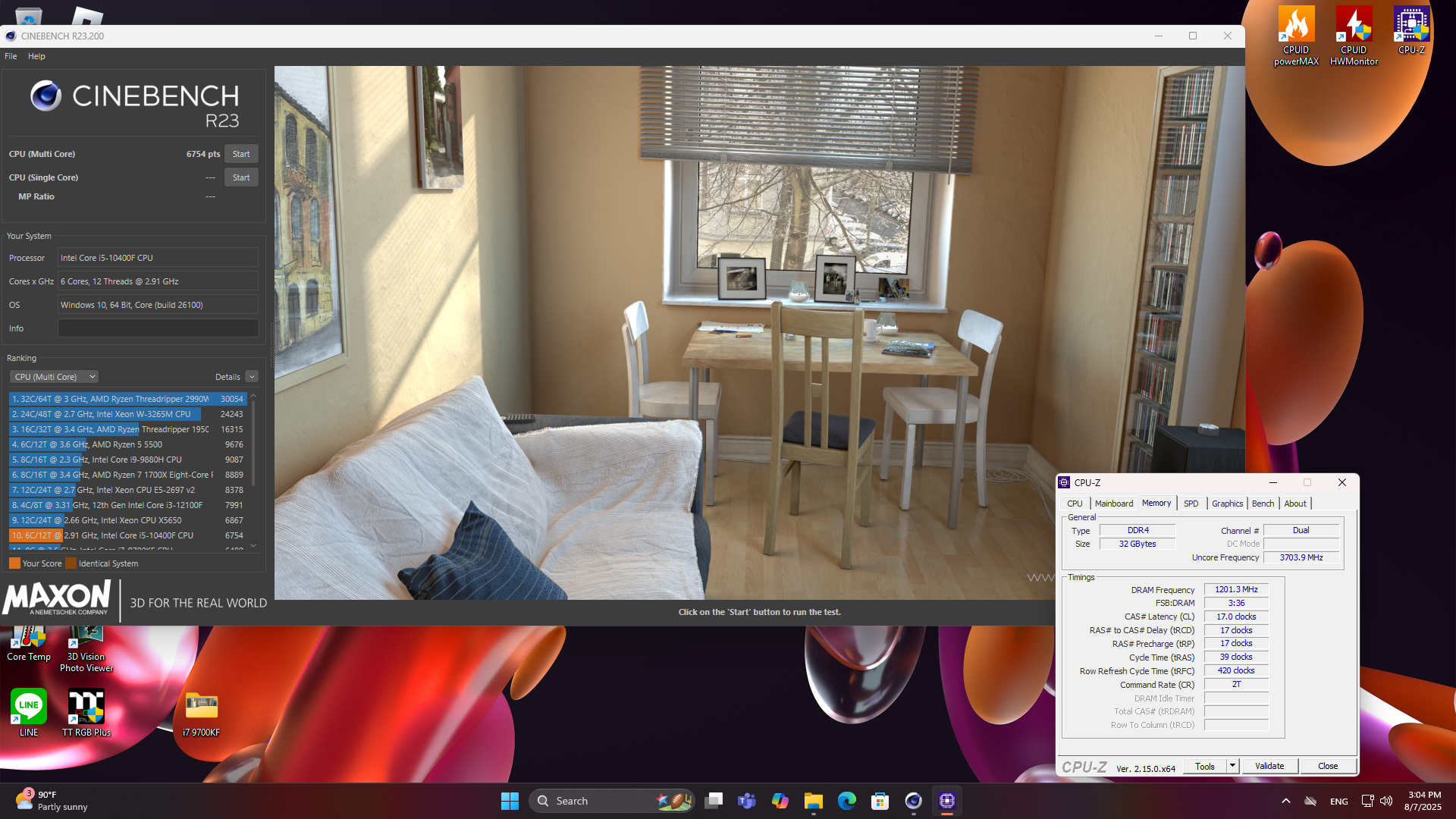Image resolution: width=1456 pixels, height=819 pixels.
Task: Open CPU (Multi Core) ranking dropdown
Action: point(55,377)
